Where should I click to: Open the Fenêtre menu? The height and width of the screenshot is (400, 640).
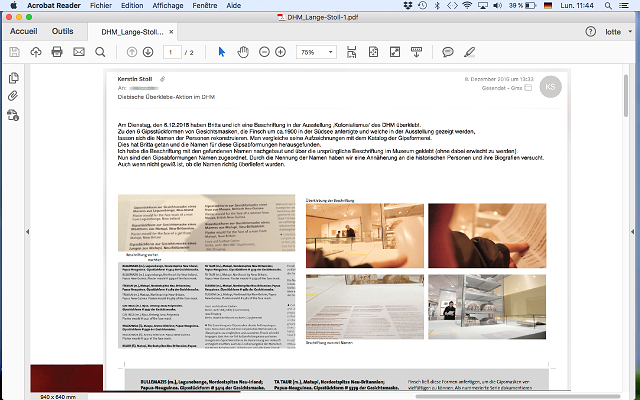coord(205,5)
